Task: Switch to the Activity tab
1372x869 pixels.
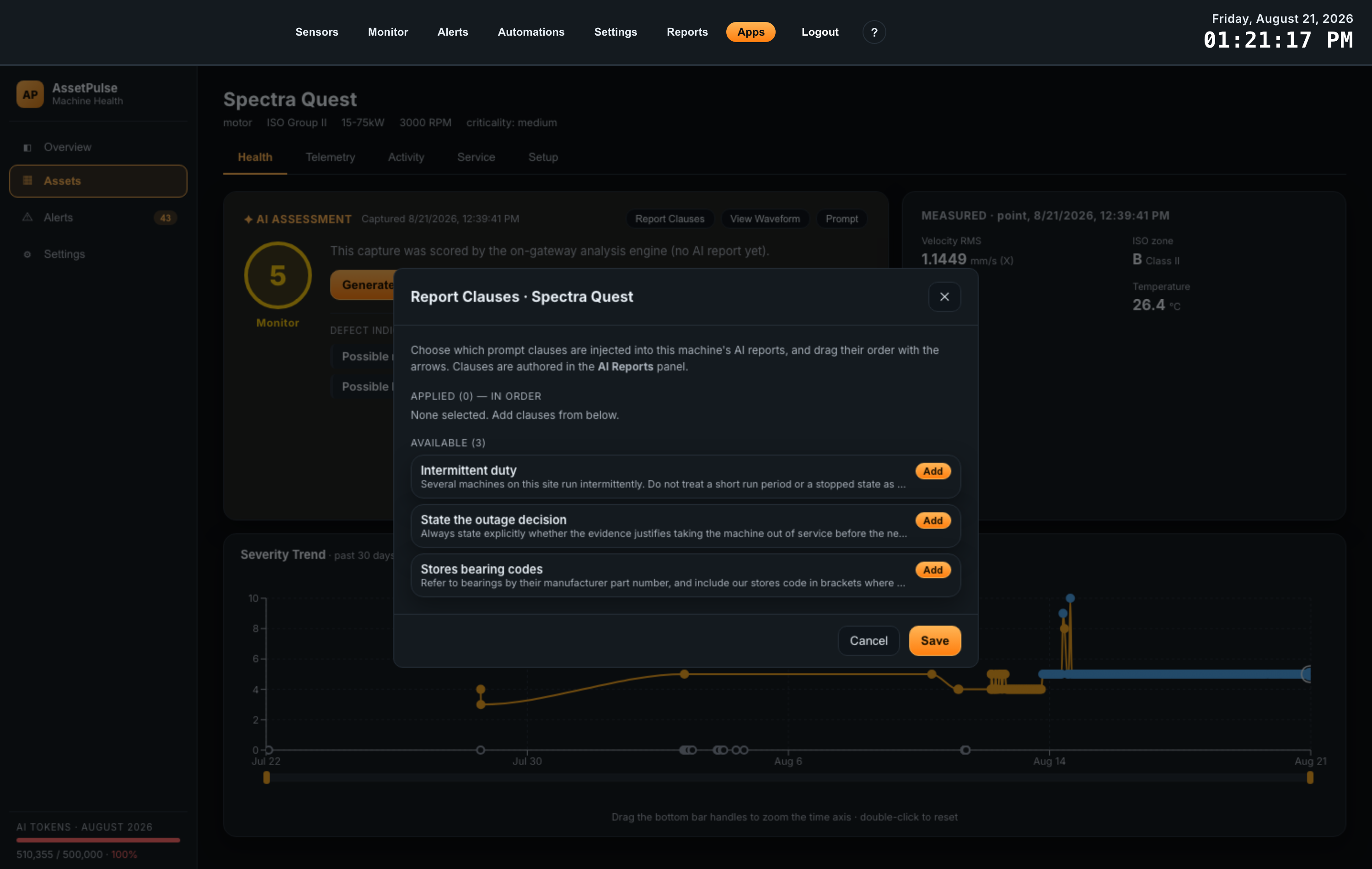Action: pyautogui.click(x=406, y=157)
